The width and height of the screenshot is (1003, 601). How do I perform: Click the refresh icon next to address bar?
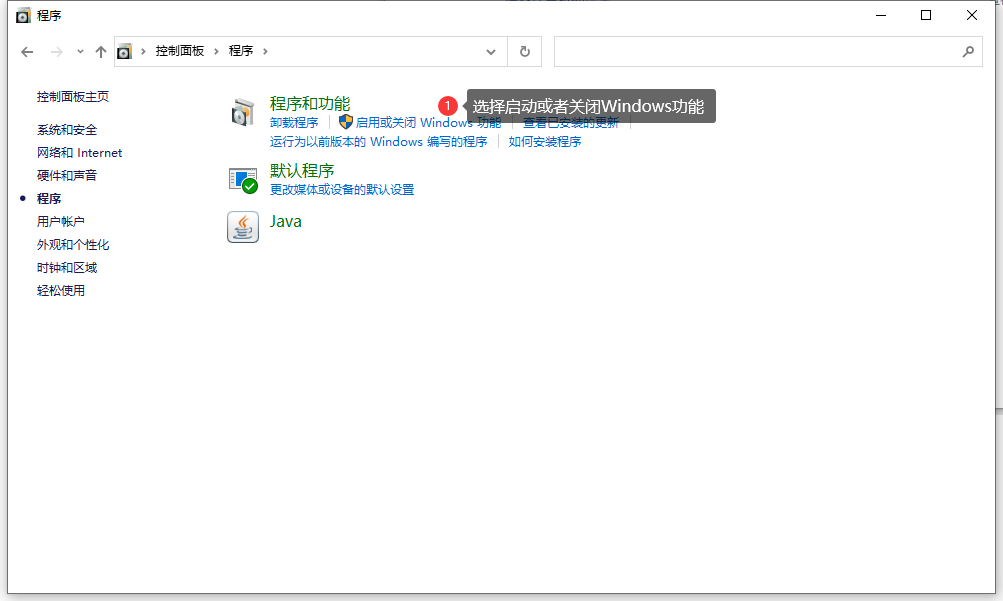pyautogui.click(x=524, y=51)
